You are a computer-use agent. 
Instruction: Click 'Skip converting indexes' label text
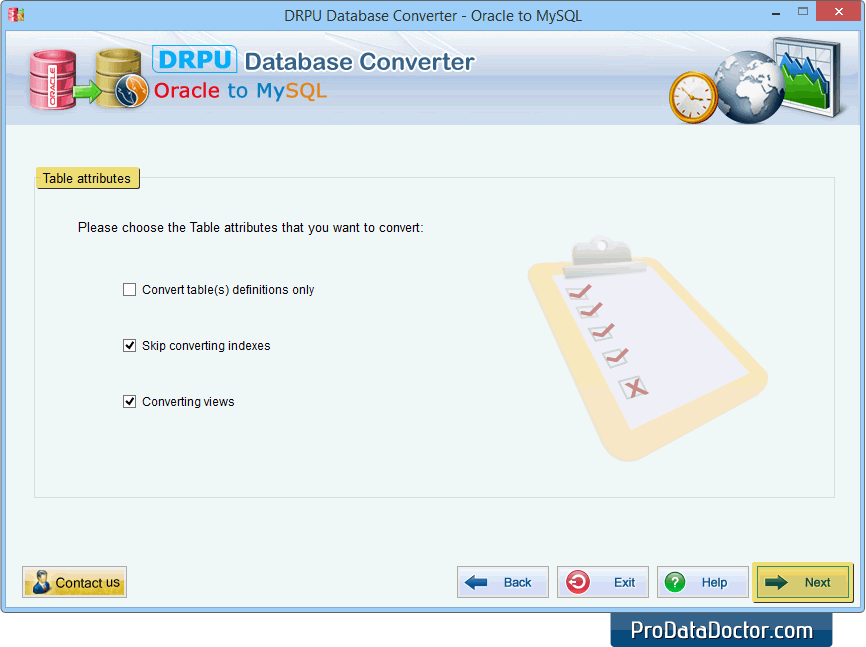[x=206, y=345]
